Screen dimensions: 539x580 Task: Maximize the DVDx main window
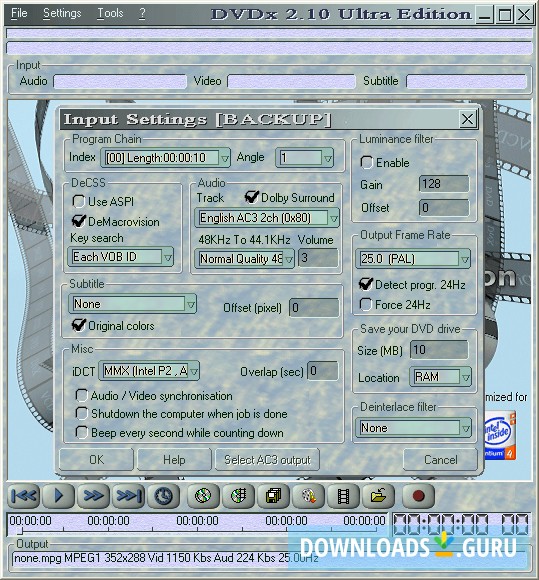click(505, 15)
